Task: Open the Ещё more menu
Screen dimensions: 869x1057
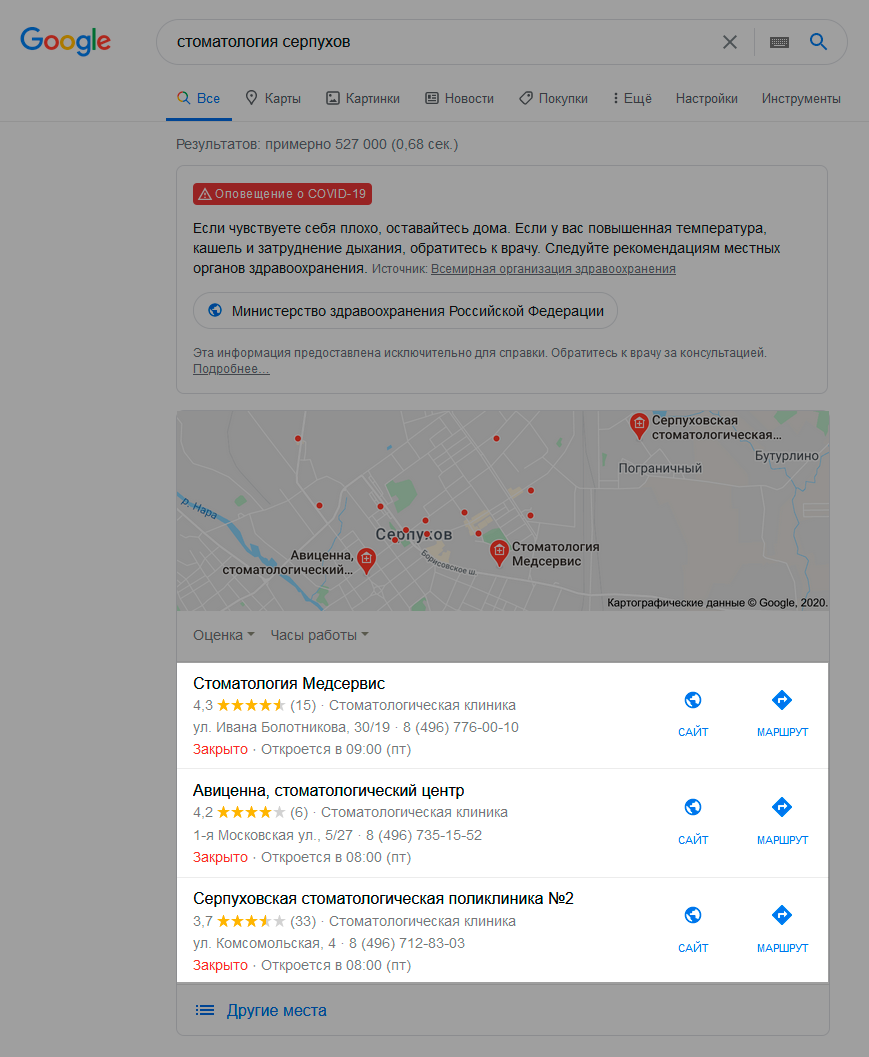Action: pyautogui.click(x=631, y=98)
